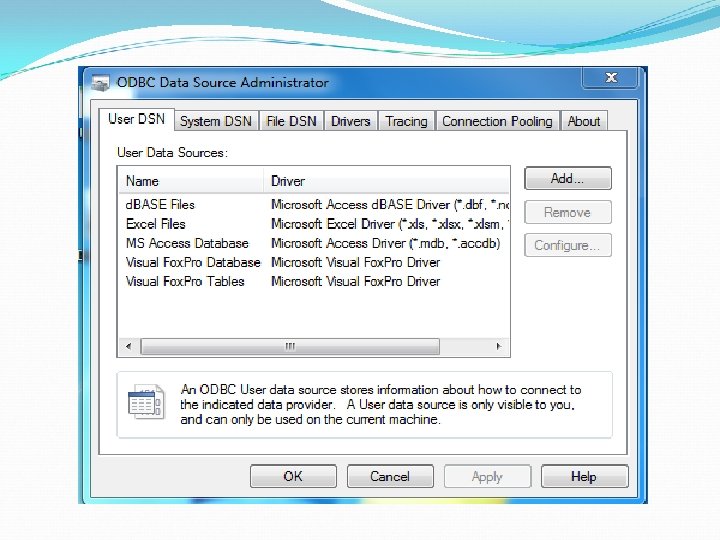Click the Microsoft Access dBASE Driver cell
Viewport: 720px width, 540px height.
389,205
